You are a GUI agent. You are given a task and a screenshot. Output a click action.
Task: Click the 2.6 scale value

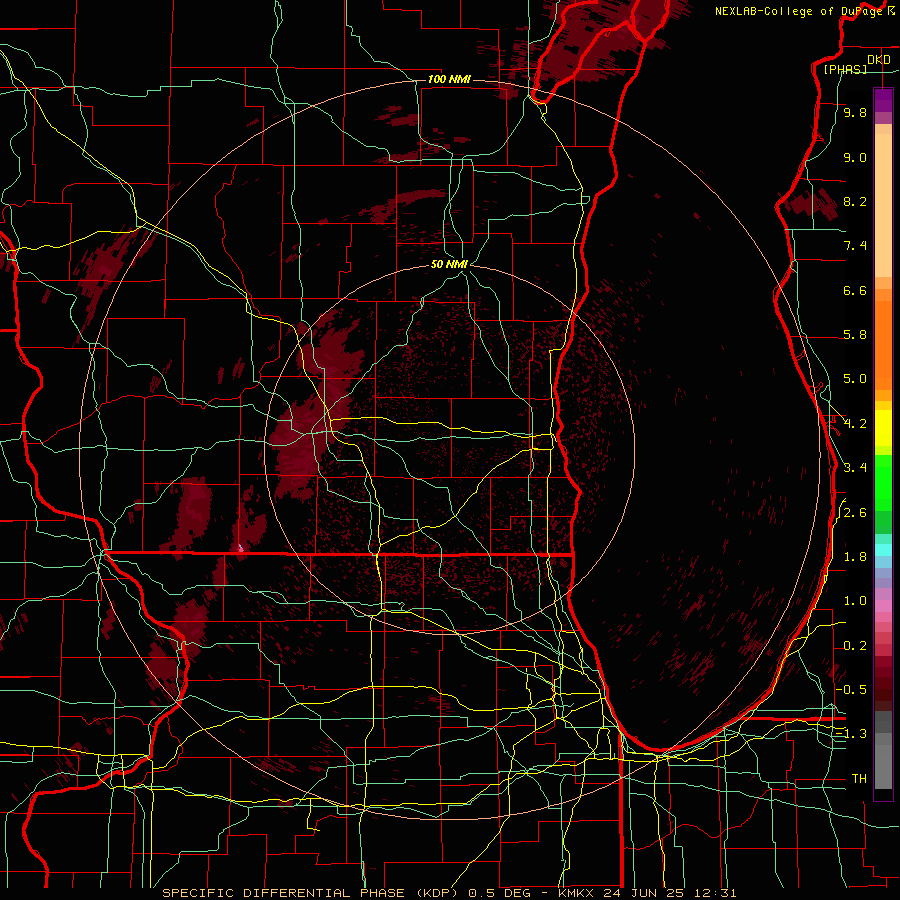855,513
